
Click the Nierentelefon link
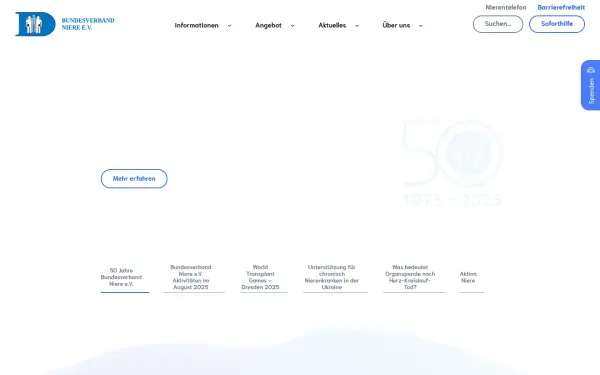506,7
